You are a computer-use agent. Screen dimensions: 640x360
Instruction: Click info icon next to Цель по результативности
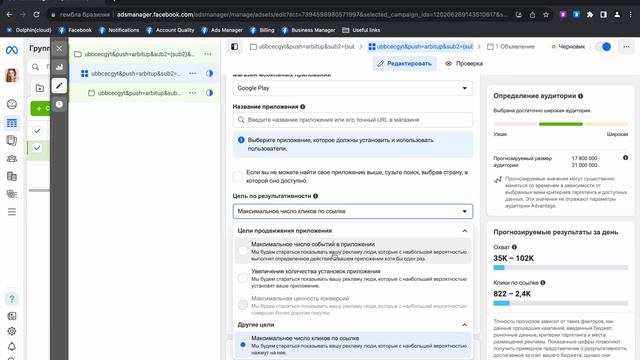316,196
